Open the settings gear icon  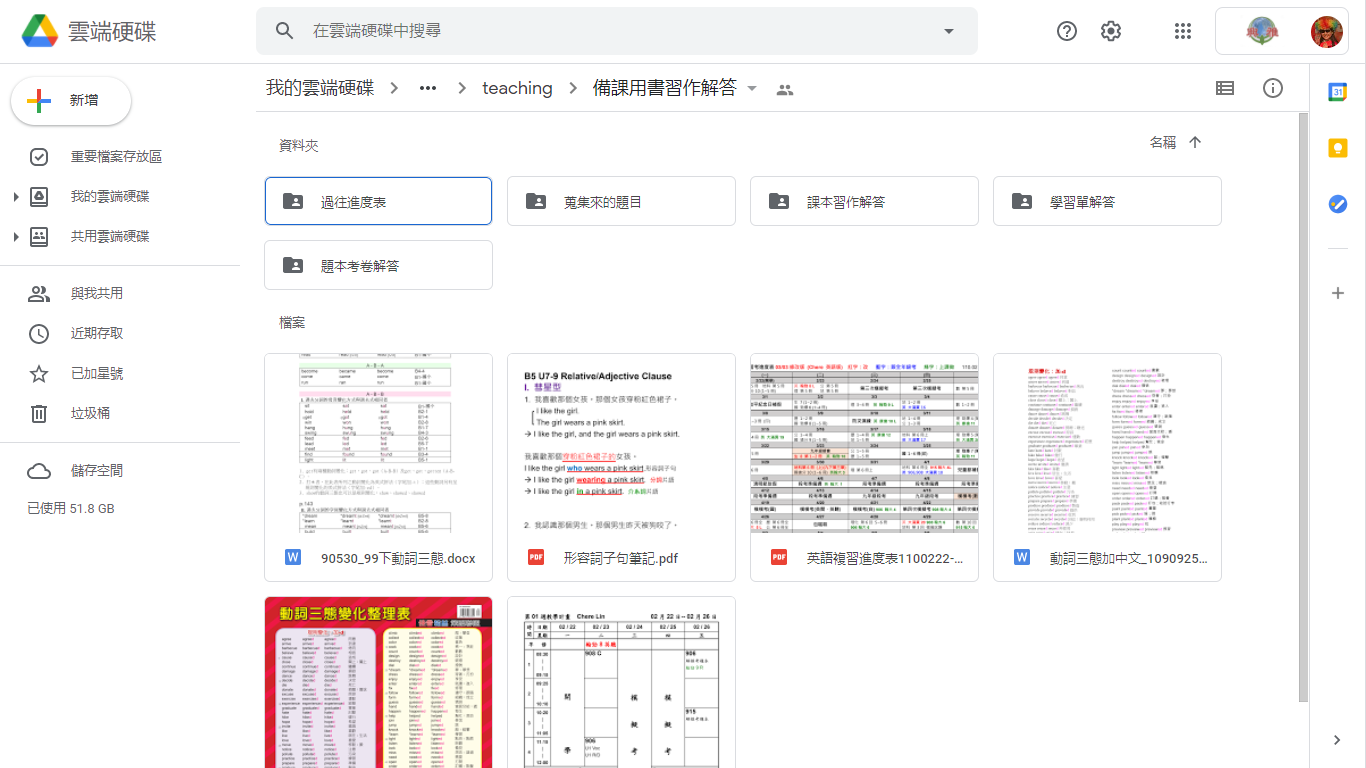(x=1111, y=31)
